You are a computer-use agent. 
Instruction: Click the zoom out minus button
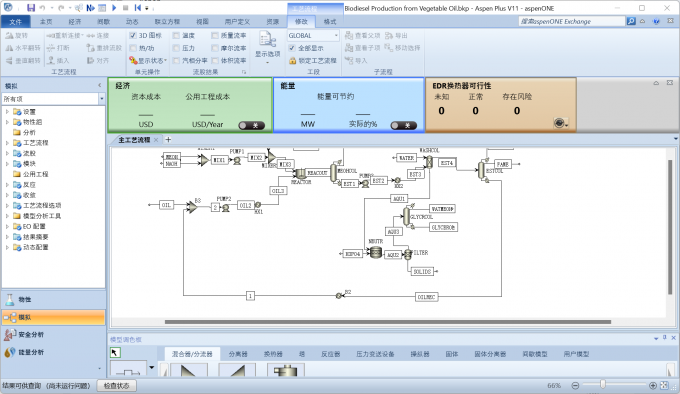pos(575,385)
